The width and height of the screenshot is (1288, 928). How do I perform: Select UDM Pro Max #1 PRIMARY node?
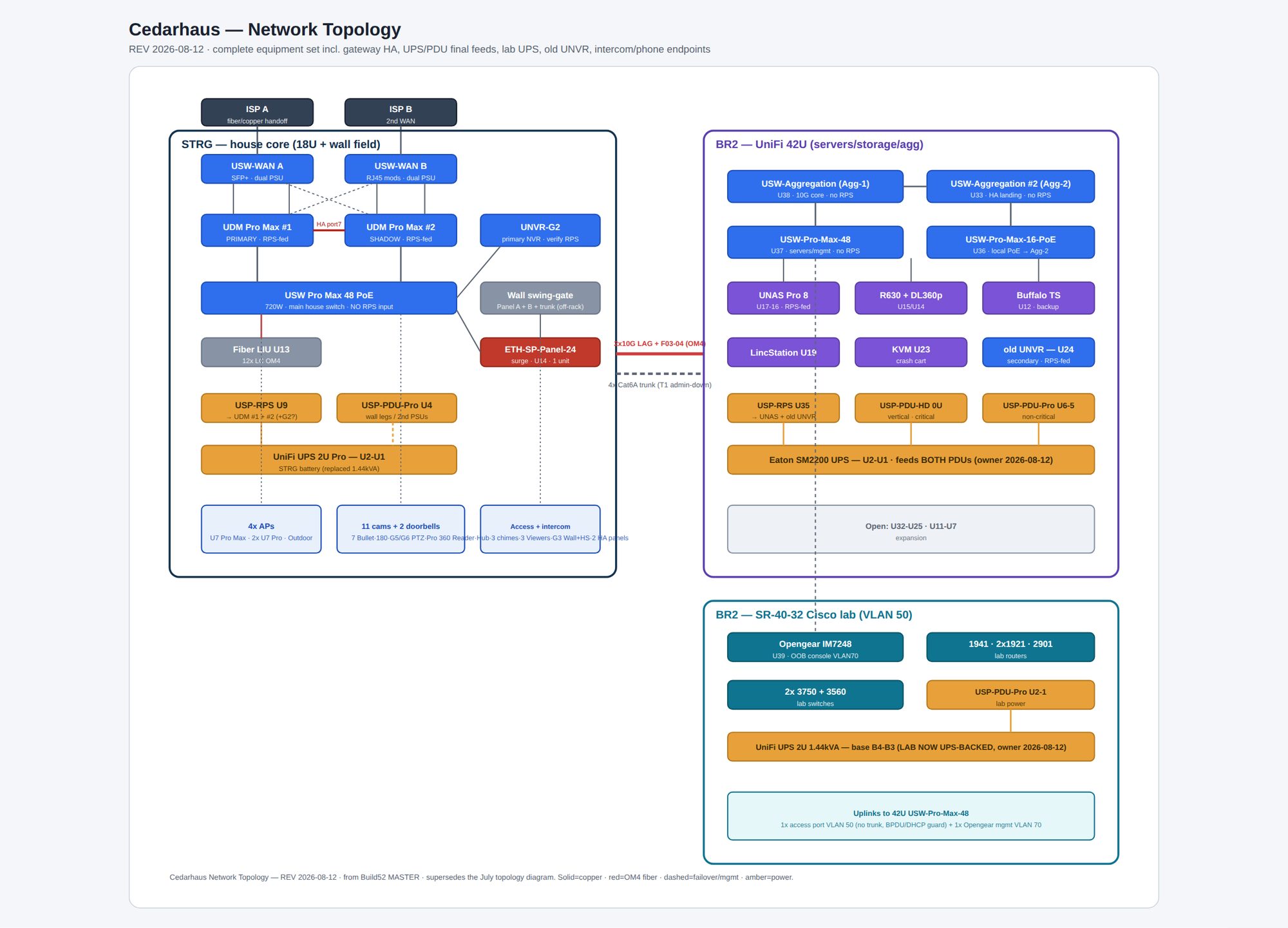click(257, 231)
